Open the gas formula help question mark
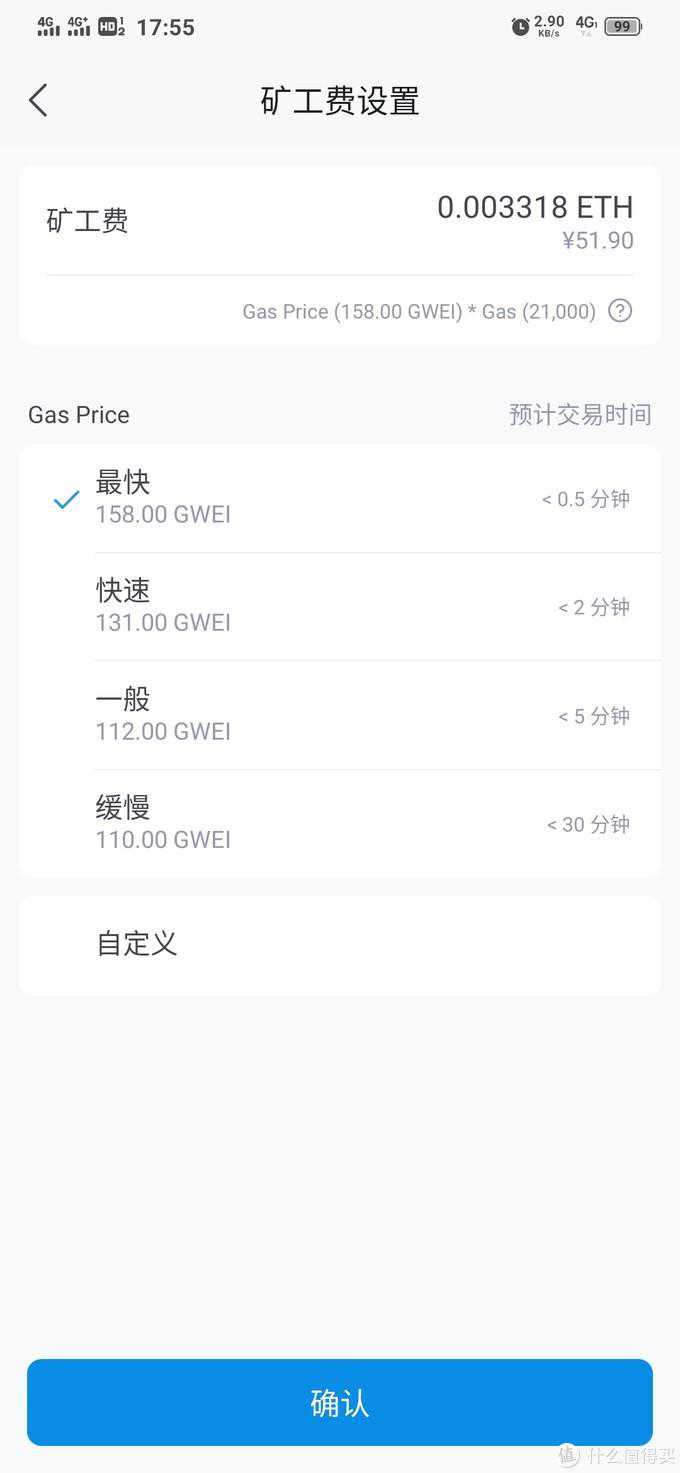This screenshot has width=680, height=1473. 620,311
